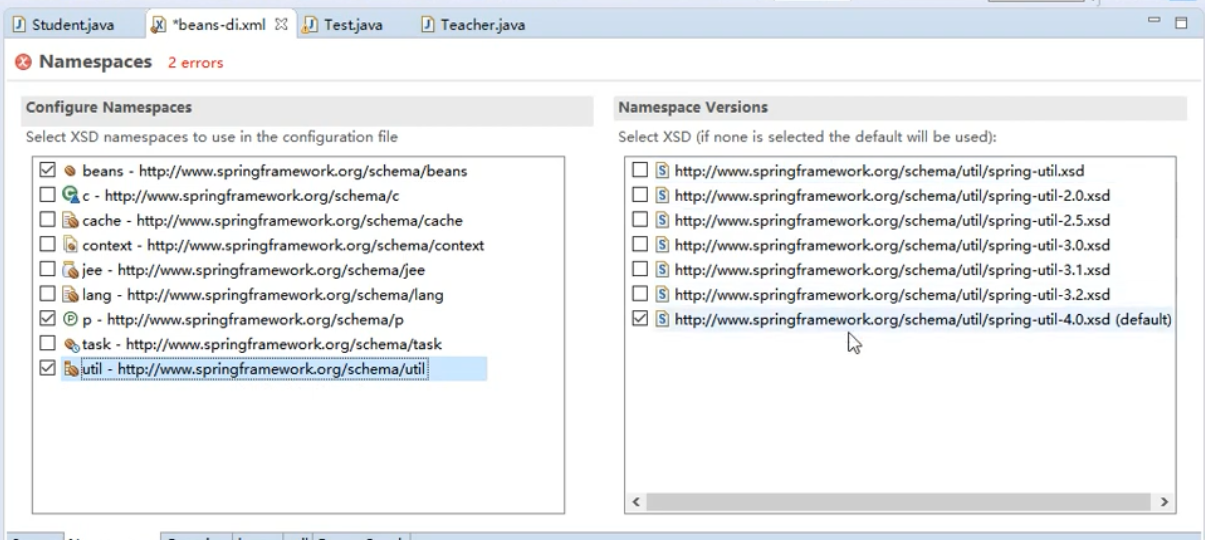Check the spring-util-3.2.xsd checkbox
The width and height of the screenshot is (1205, 540).
tap(641, 294)
